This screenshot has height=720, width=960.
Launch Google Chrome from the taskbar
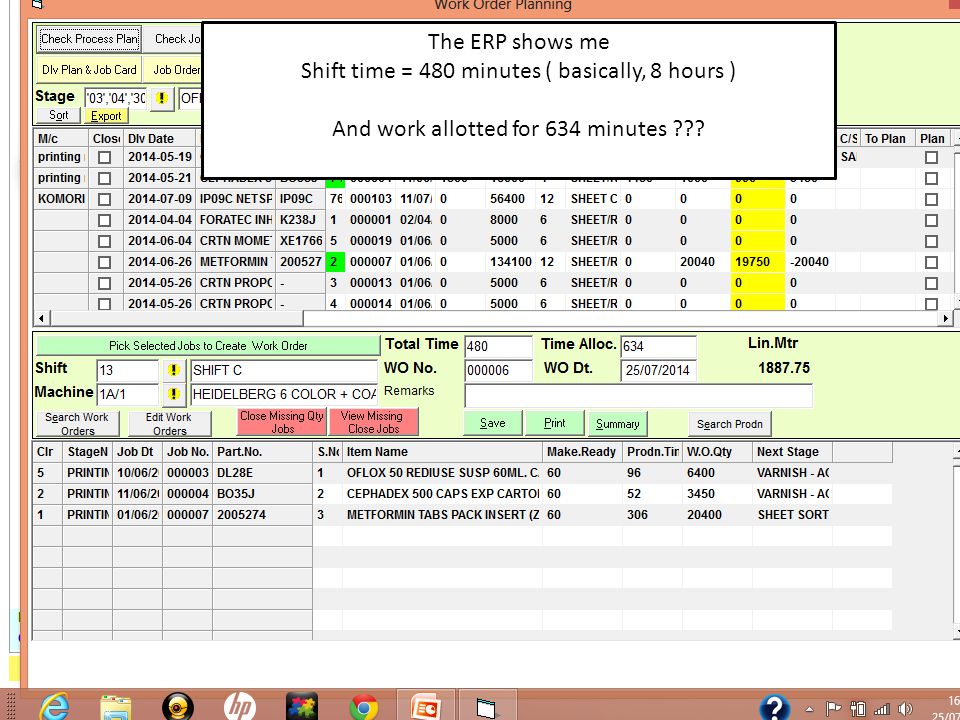(x=364, y=708)
